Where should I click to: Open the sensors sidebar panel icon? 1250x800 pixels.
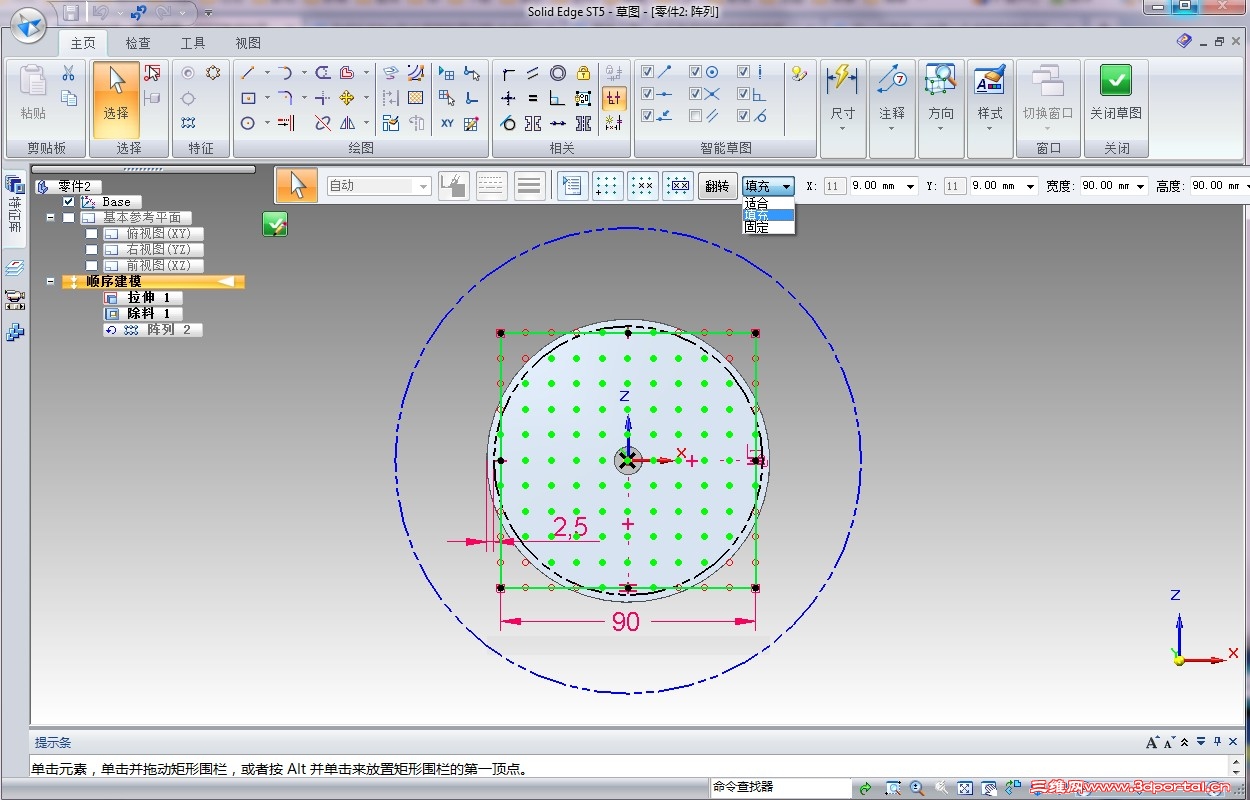14,300
